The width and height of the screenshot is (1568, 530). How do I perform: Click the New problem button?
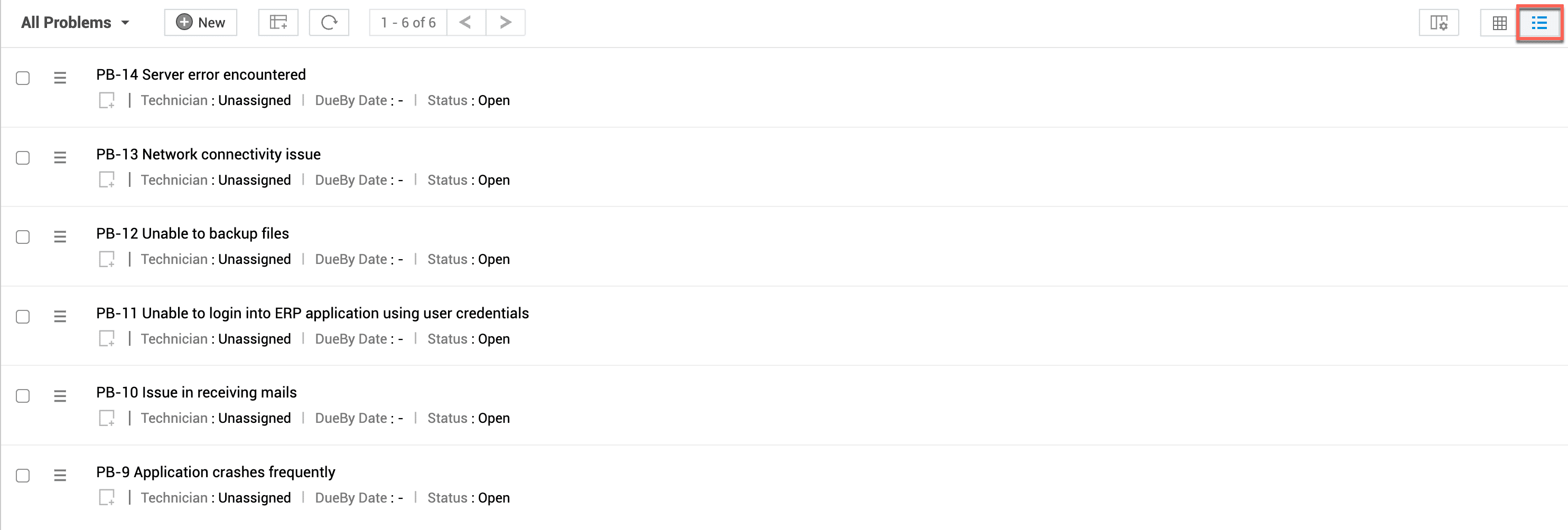click(x=200, y=23)
